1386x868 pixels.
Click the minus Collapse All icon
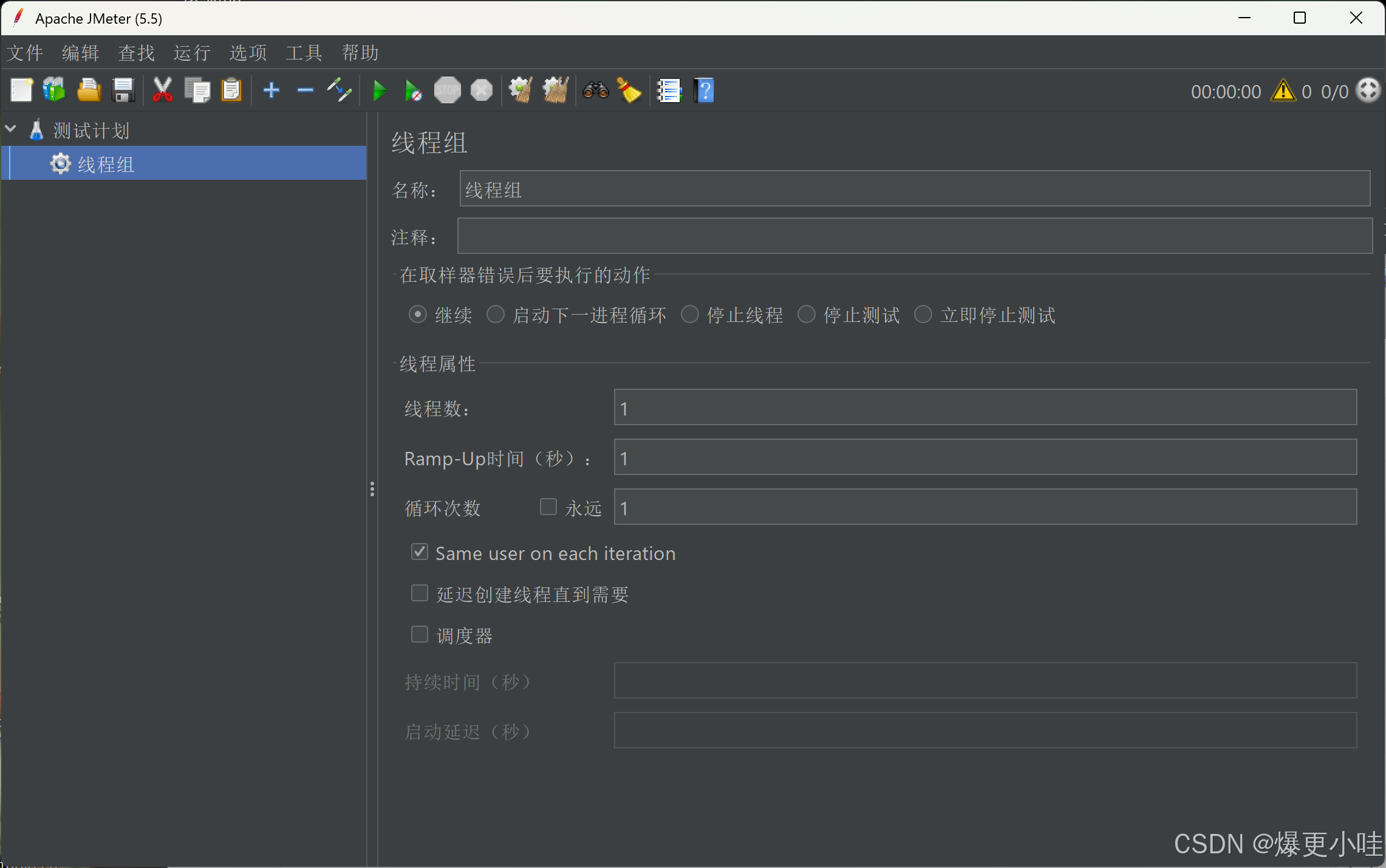click(x=305, y=91)
